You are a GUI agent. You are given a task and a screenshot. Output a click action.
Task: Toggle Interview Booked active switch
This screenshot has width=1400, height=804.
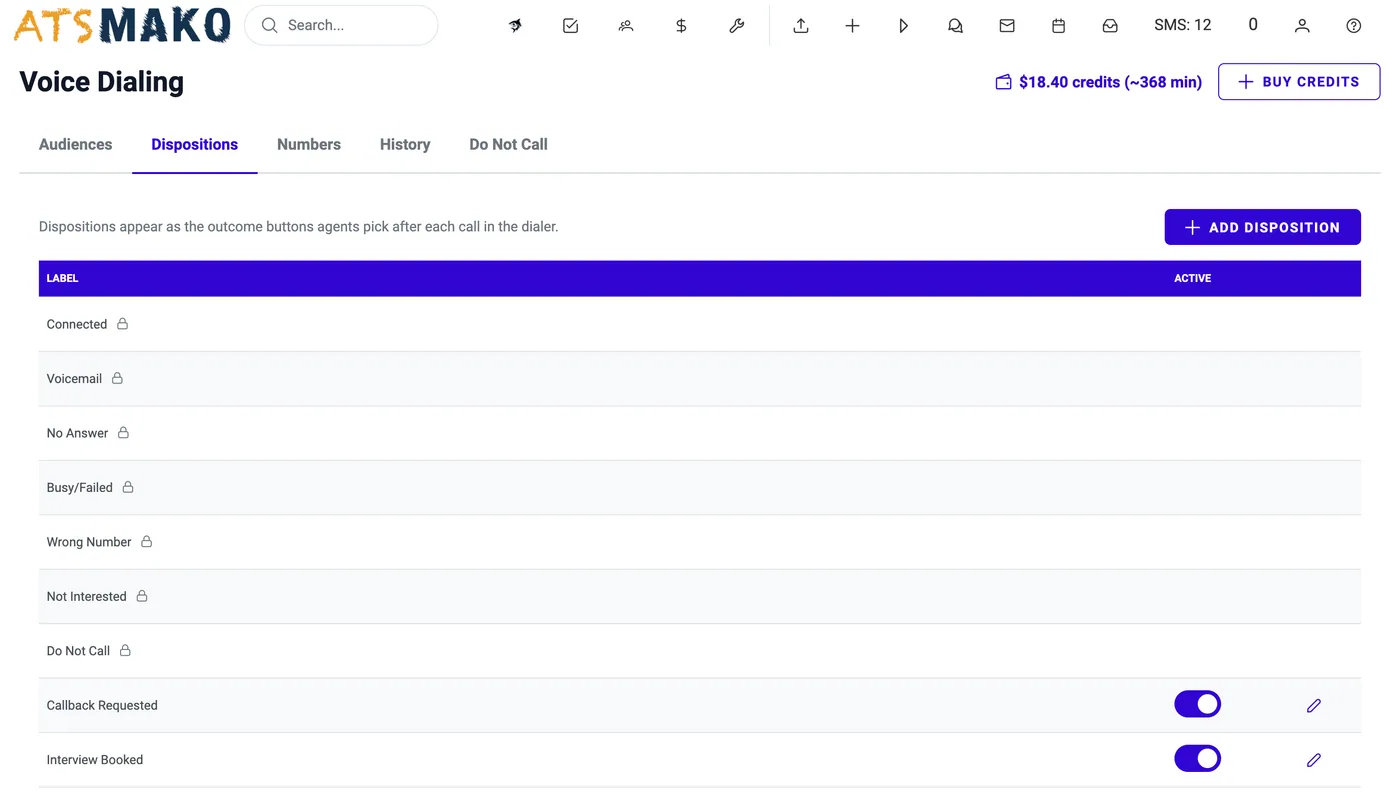pos(1197,759)
